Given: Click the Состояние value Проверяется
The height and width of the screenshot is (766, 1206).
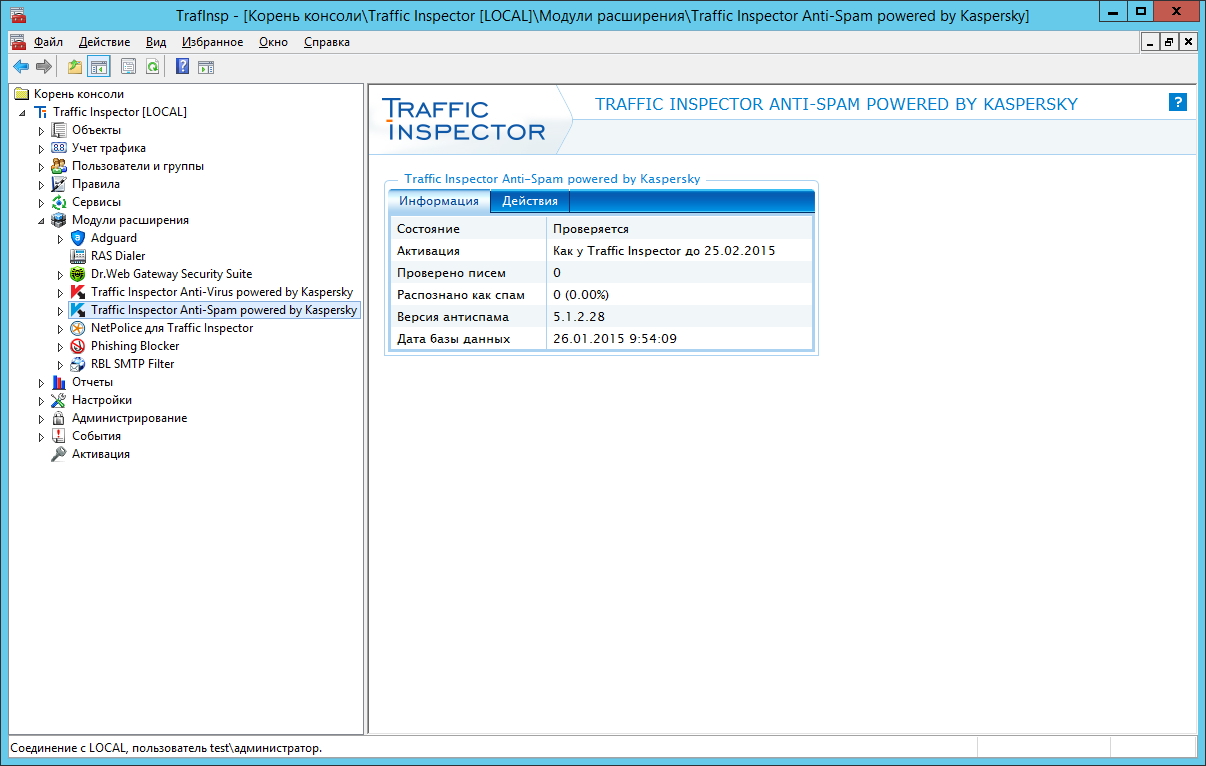Looking at the screenshot, I should pyautogui.click(x=591, y=229).
